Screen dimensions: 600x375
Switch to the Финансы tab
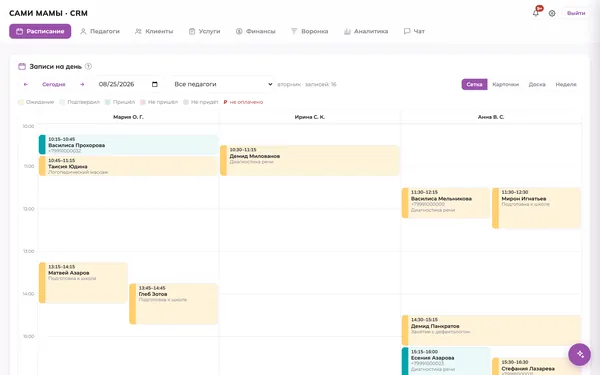256,31
